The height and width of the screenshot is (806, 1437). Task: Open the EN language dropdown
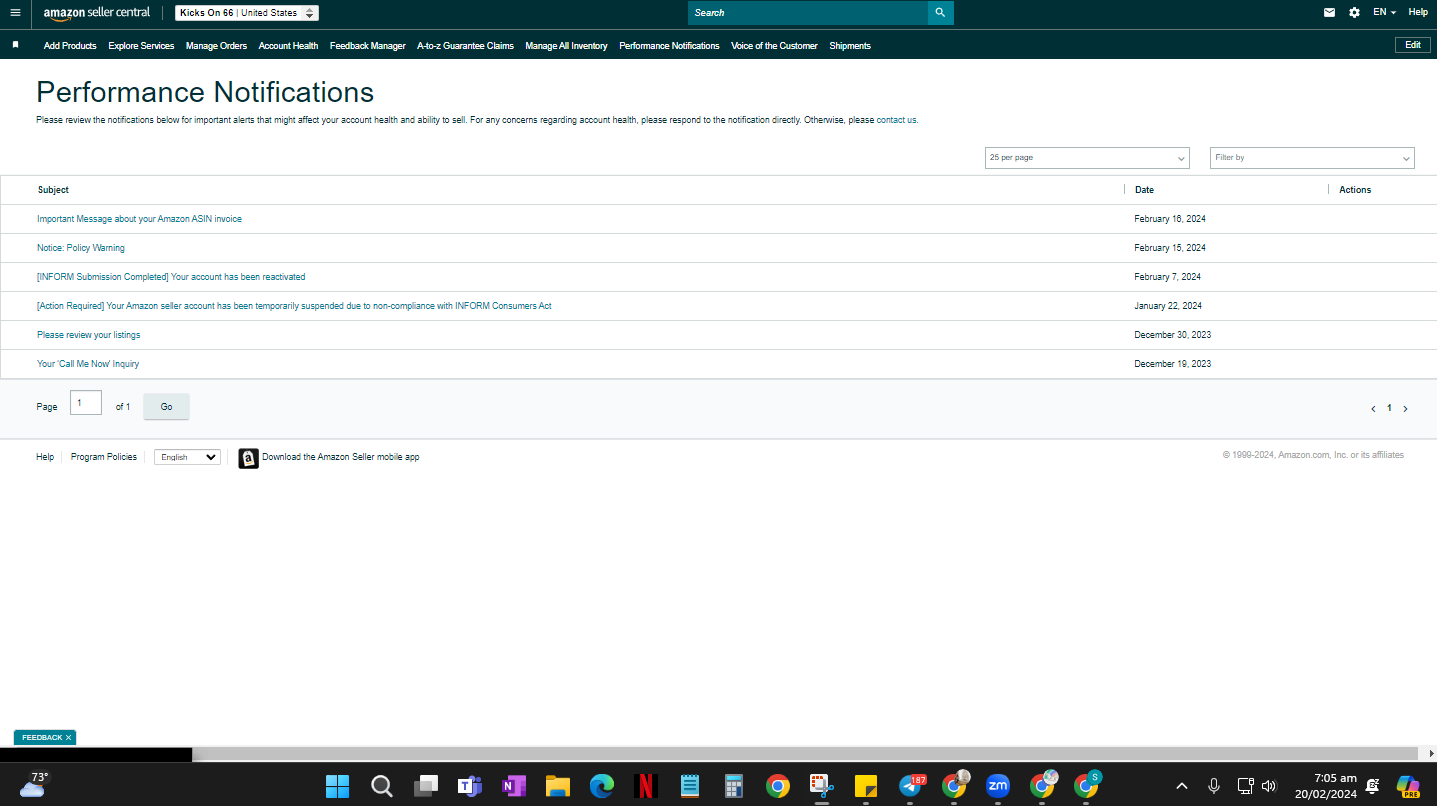1385,13
